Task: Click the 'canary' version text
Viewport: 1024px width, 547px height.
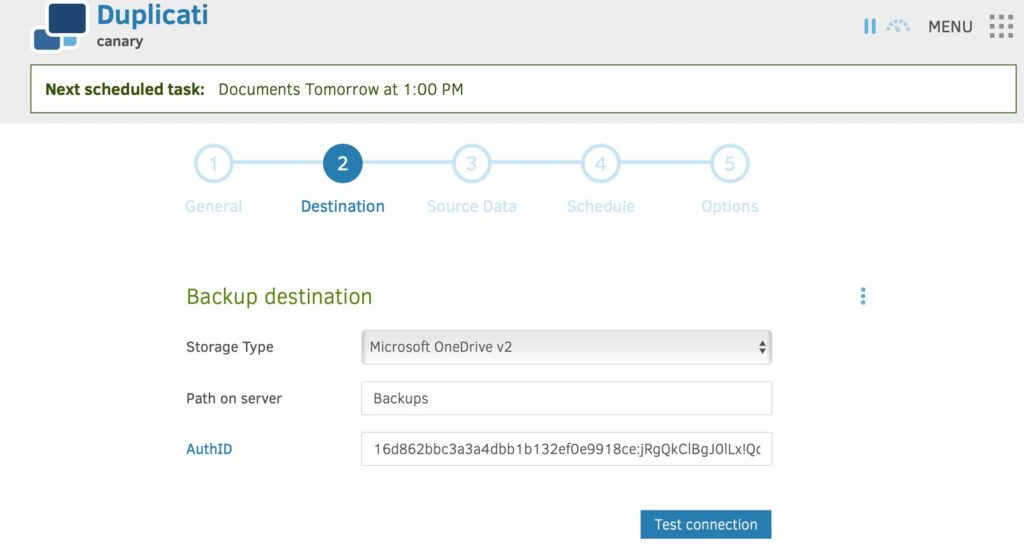Action: (x=120, y=41)
